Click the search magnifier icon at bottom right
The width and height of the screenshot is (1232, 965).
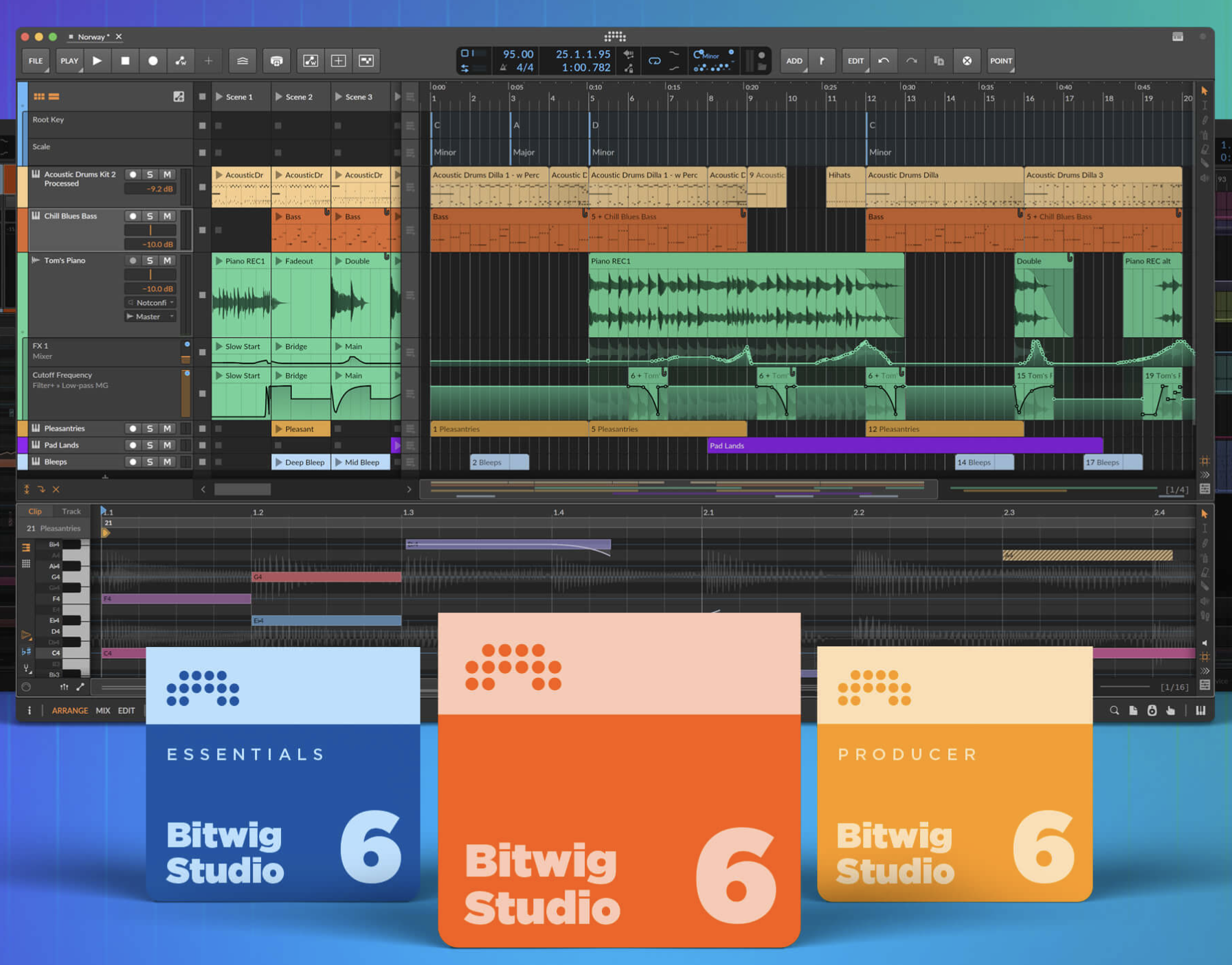(x=1115, y=711)
